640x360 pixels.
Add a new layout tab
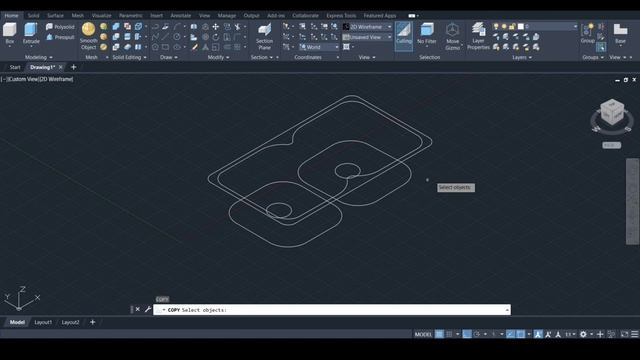point(93,322)
